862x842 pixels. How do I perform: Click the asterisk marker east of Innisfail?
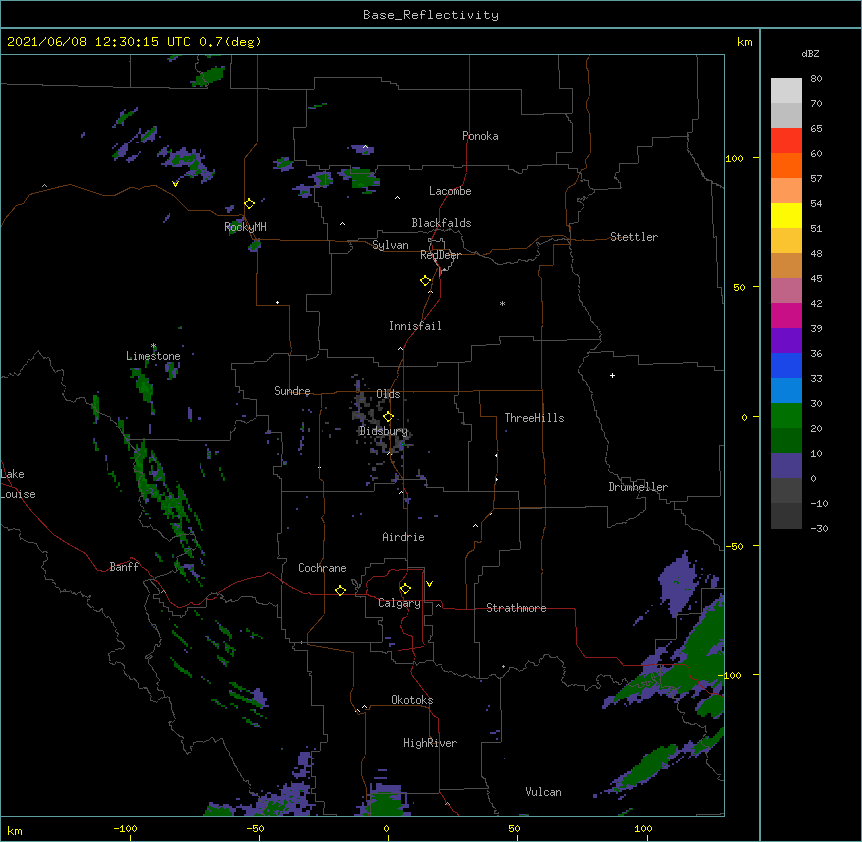[502, 304]
